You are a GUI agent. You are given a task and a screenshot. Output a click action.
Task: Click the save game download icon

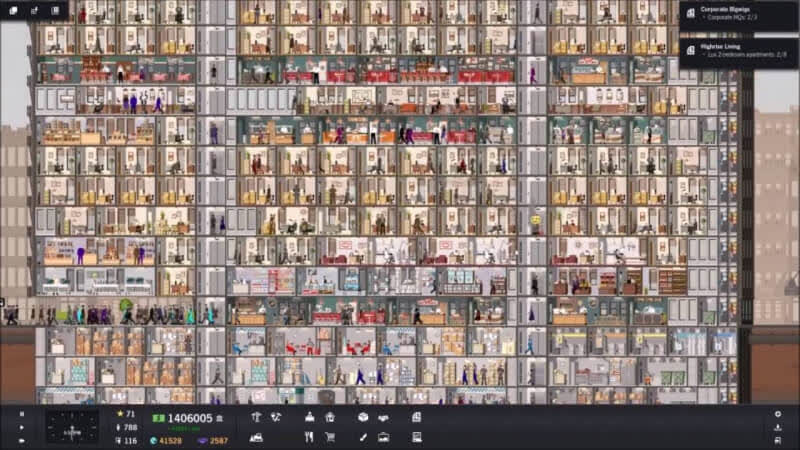tap(778, 428)
